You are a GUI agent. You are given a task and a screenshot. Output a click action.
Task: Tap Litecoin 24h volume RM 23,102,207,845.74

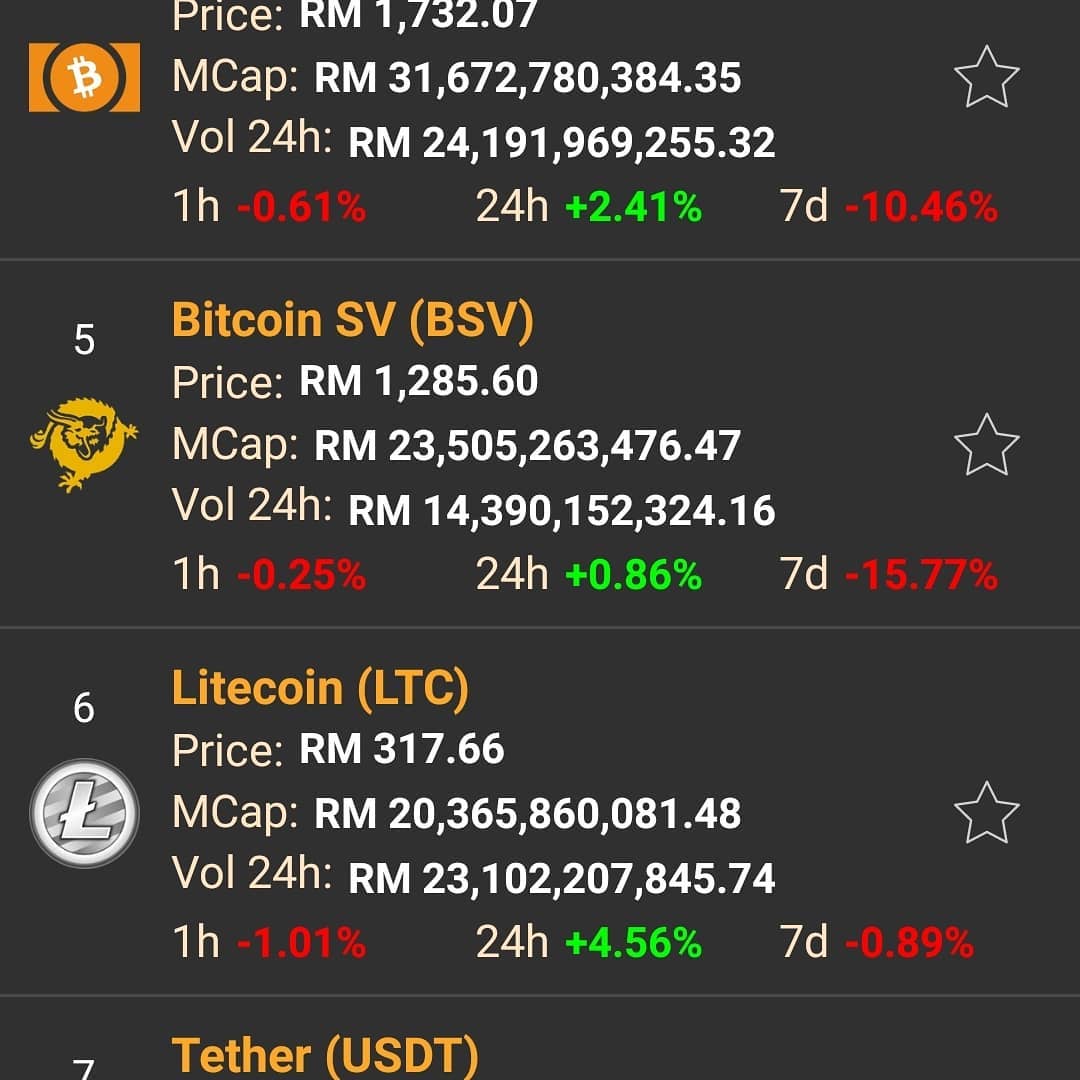click(561, 879)
